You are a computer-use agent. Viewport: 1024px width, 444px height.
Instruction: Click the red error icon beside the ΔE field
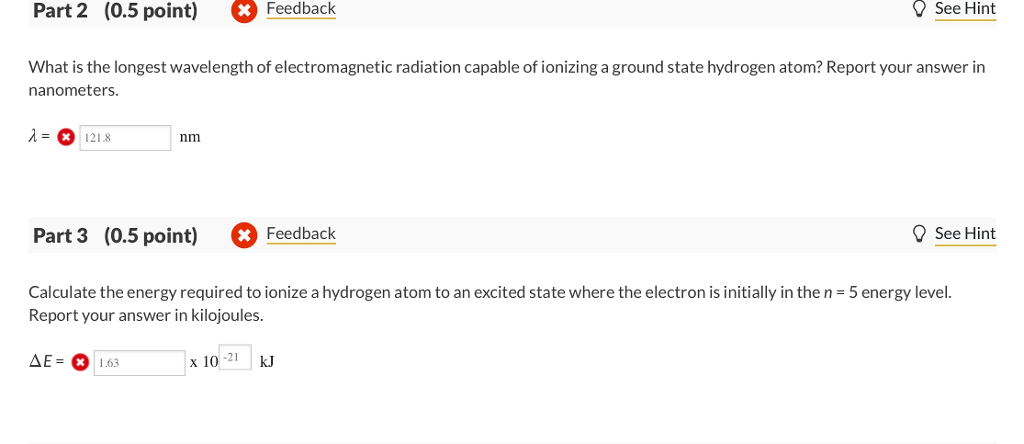click(x=80, y=363)
